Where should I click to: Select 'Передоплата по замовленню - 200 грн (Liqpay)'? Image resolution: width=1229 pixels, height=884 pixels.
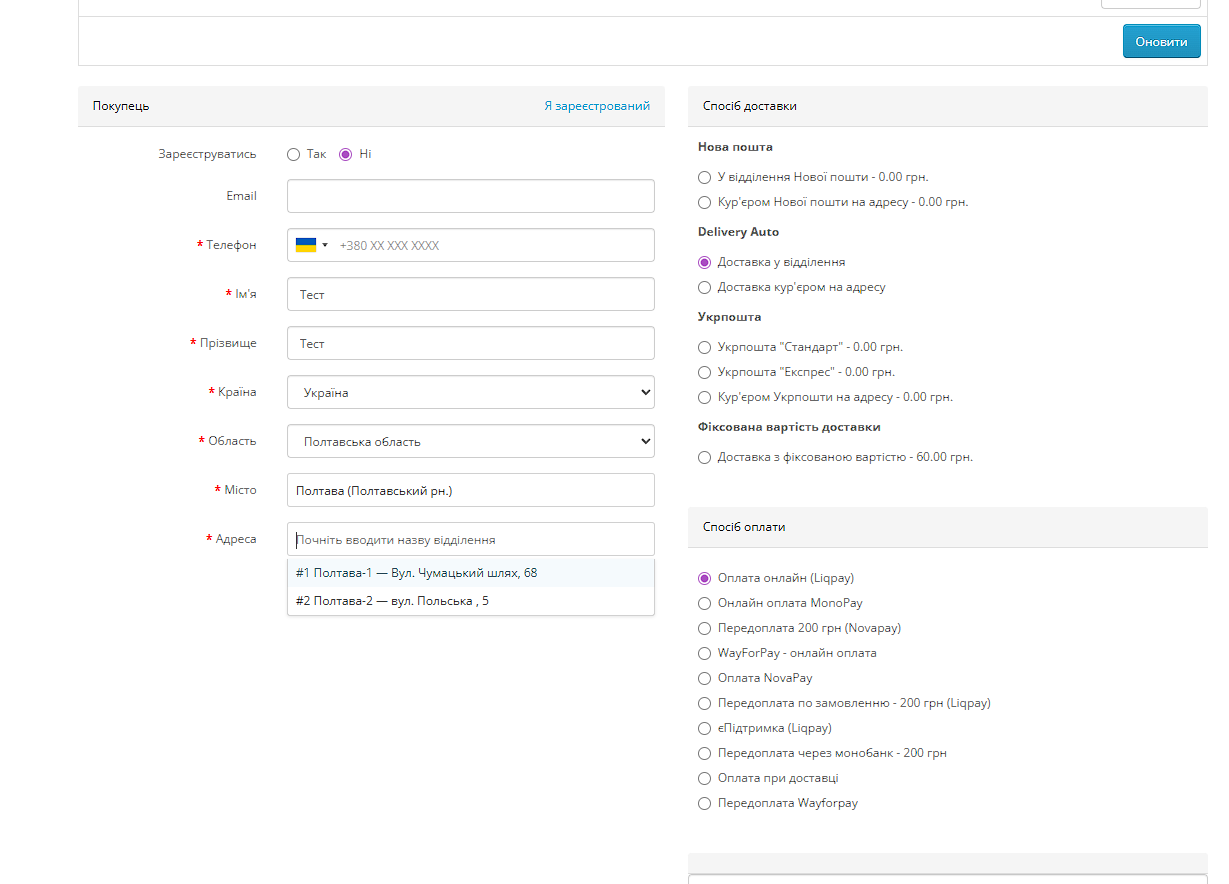(x=705, y=703)
